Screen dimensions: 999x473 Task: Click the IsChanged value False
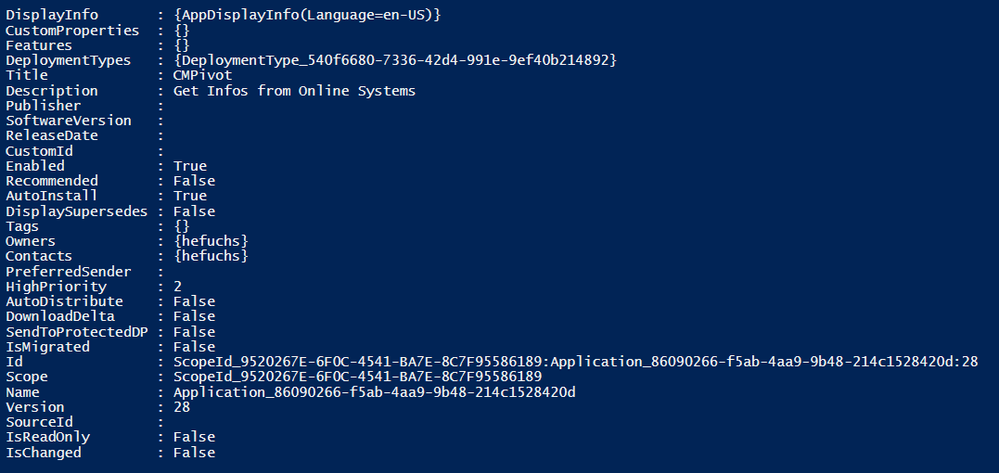click(194, 452)
